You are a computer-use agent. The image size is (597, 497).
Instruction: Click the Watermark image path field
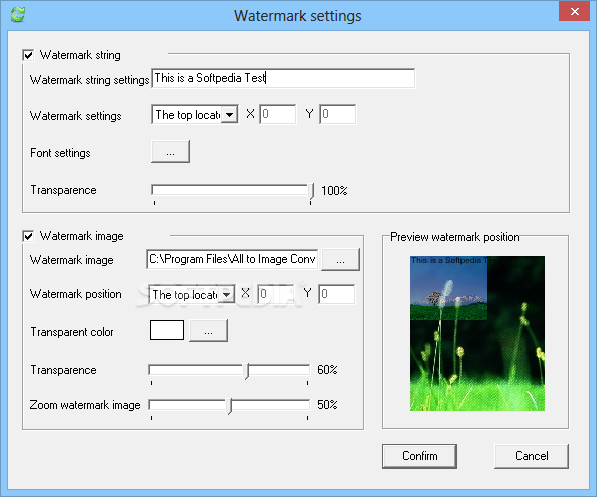(x=232, y=259)
